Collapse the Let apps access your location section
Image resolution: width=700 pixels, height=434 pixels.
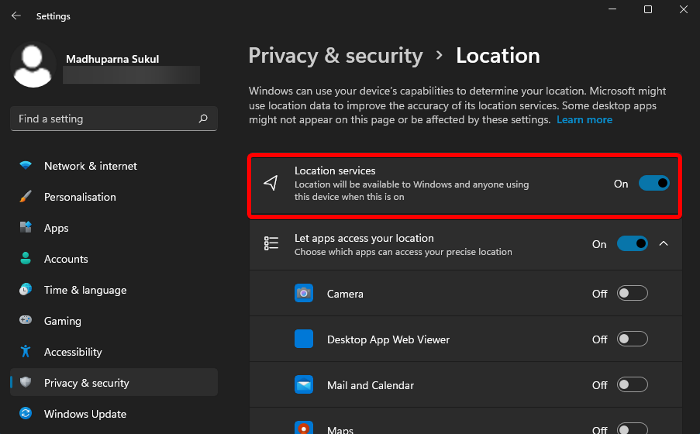pyautogui.click(x=664, y=244)
